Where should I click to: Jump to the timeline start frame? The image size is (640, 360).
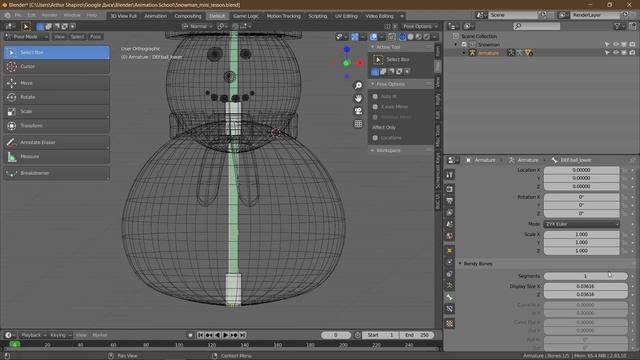200,335
